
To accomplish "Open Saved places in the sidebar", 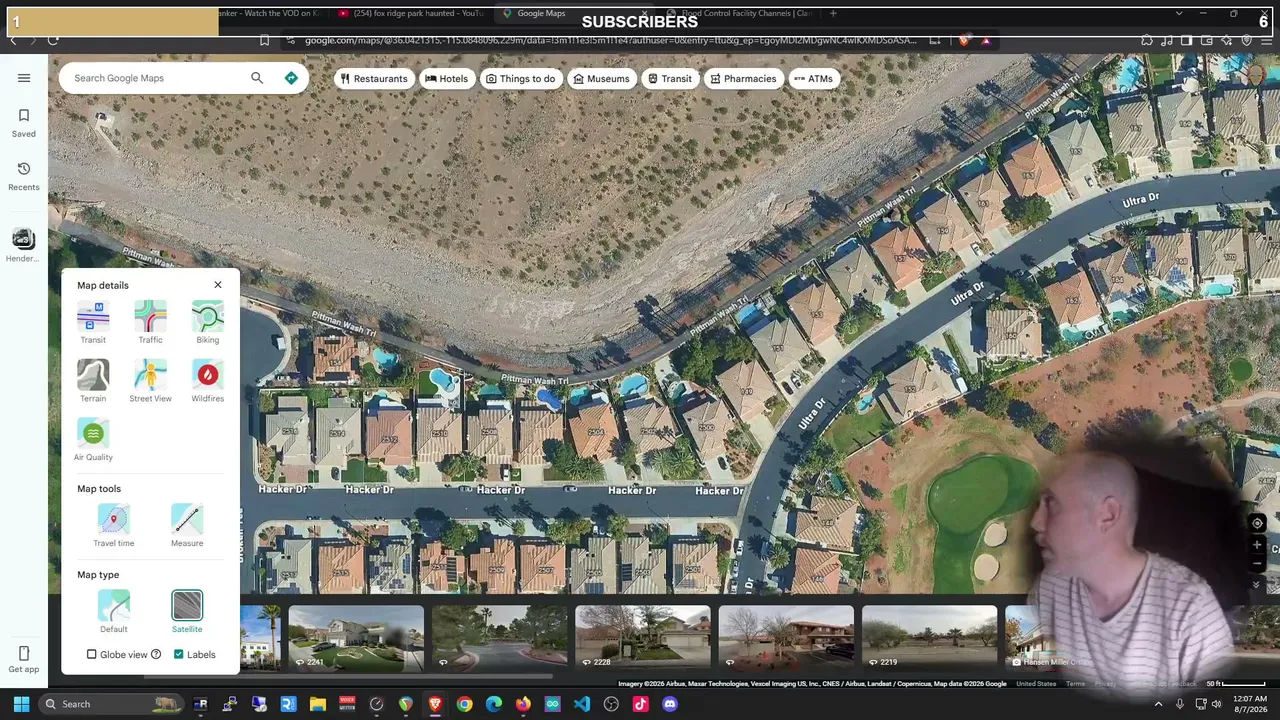I will 24,123.
